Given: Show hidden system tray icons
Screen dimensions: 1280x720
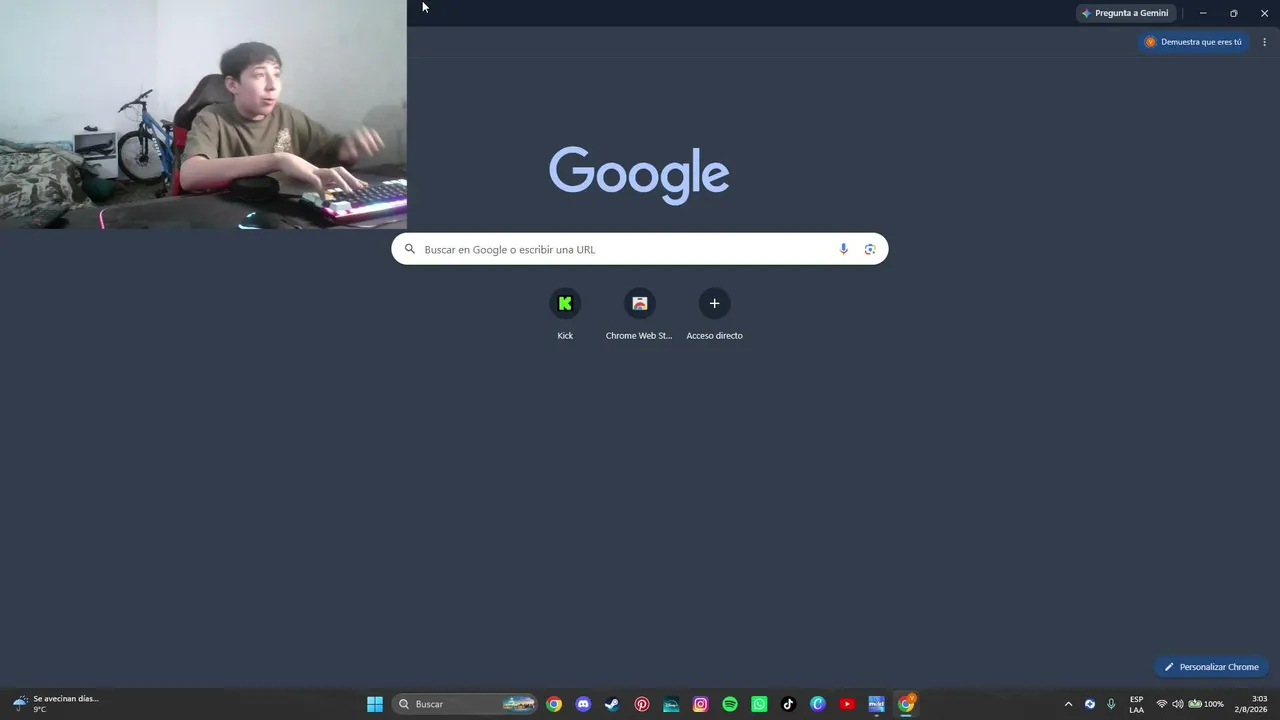Looking at the screenshot, I should [1068, 704].
